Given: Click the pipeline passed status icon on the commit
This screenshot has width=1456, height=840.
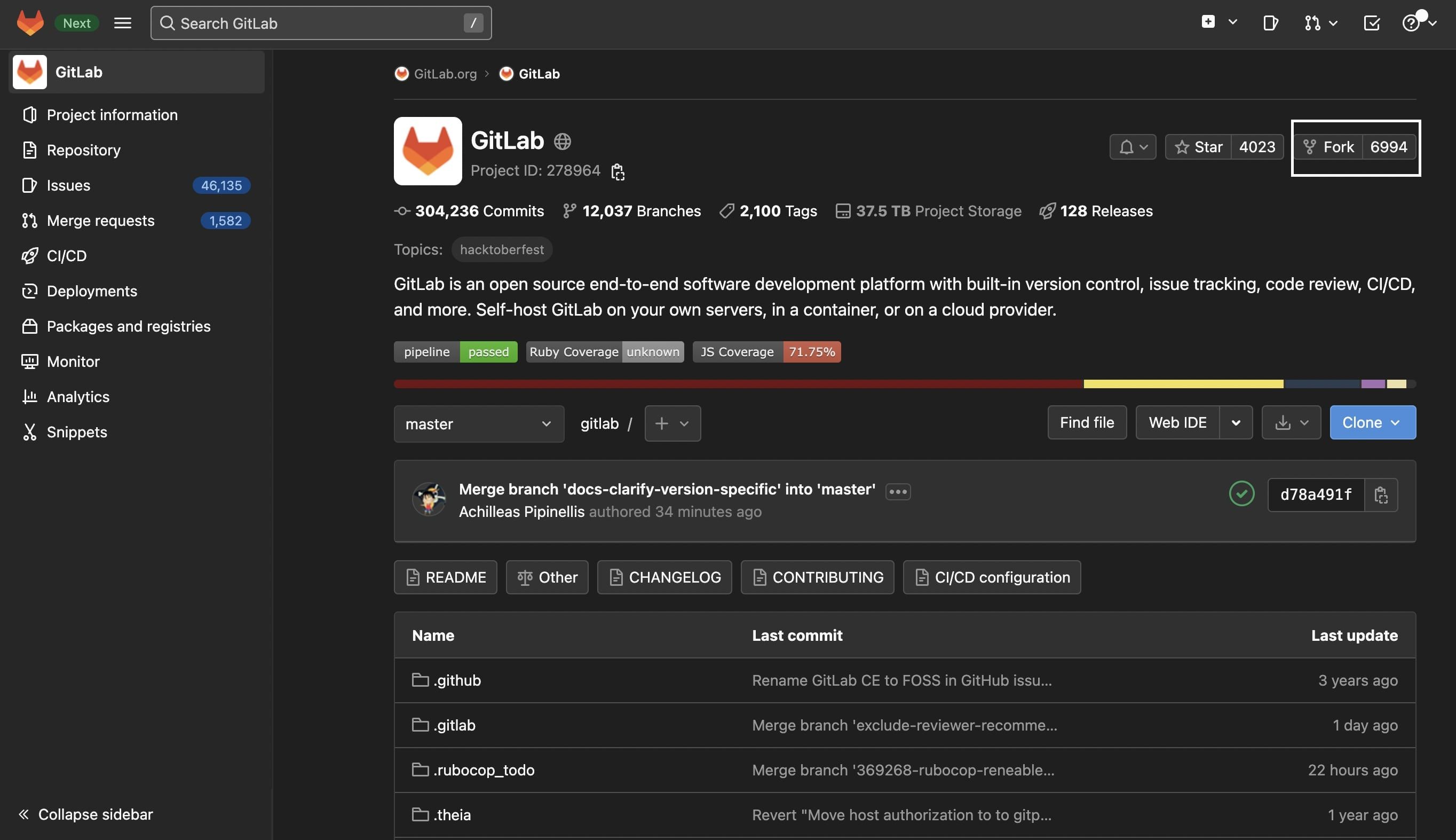Looking at the screenshot, I should pyautogui.click(x=1241, y=494).
